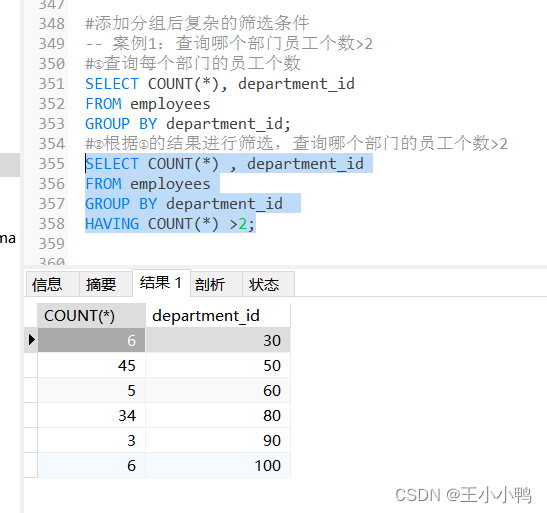Select COUNT cell in department 100 row
Viewport: 547px width, 513px height.
pos(91,466)
